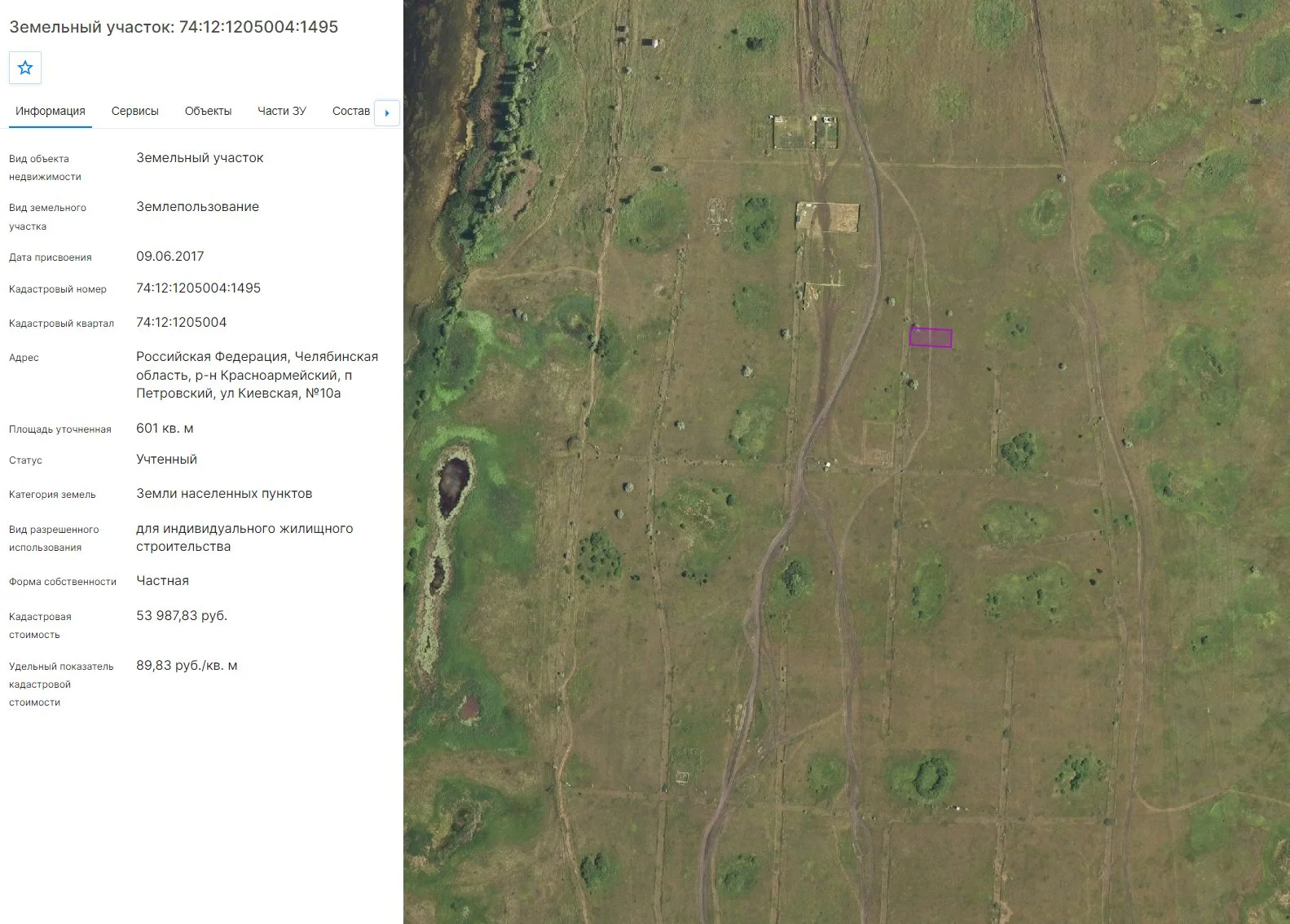This screenshot has height=924, width=1290.
Task: Select cadastral number value 74:12:1205004:1495
Action: [199, 288]
